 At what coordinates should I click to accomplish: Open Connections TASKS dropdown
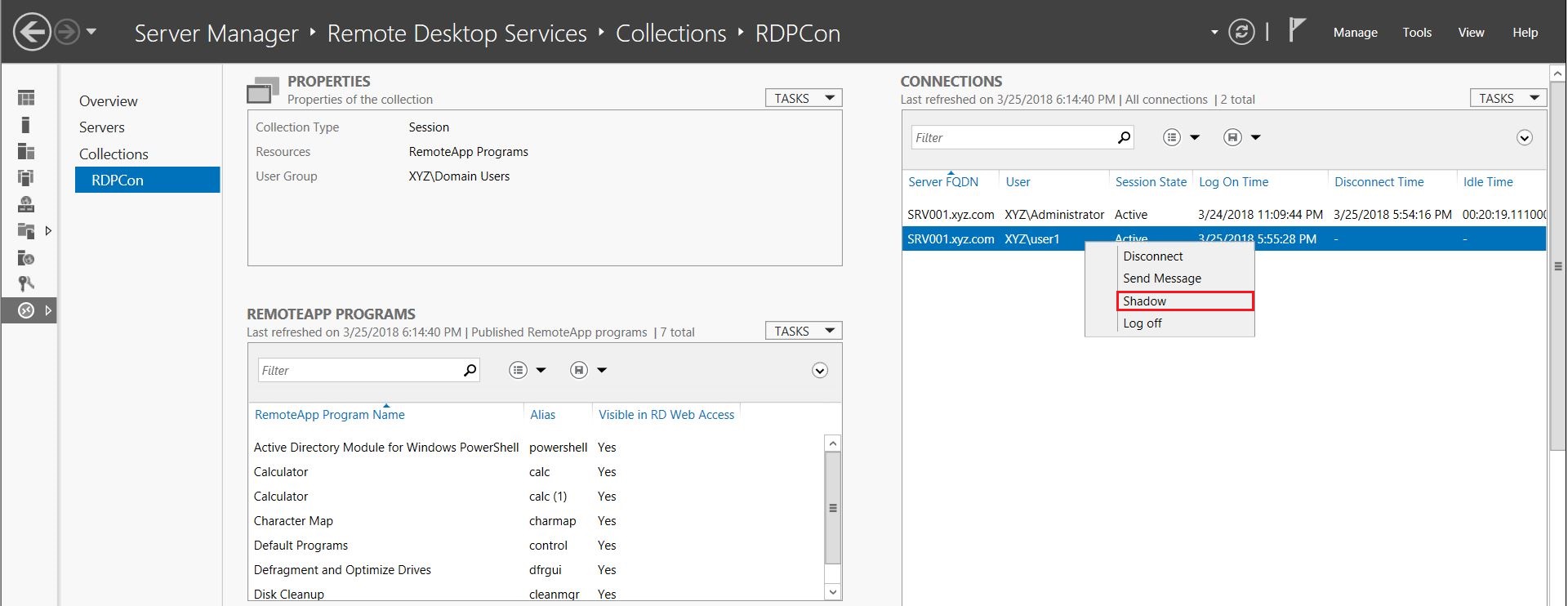tap(1508, 98)
